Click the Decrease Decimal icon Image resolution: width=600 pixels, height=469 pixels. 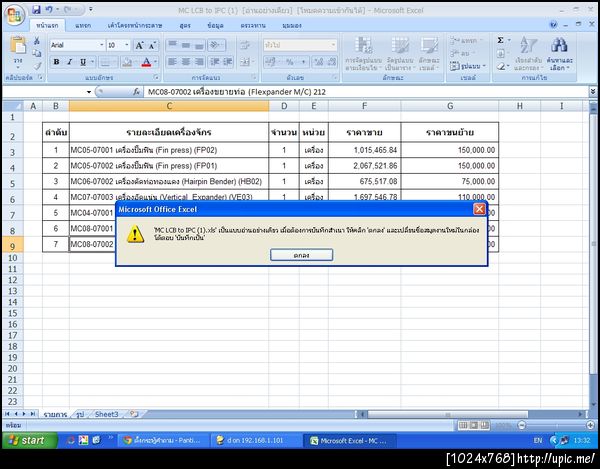(332, 62)
